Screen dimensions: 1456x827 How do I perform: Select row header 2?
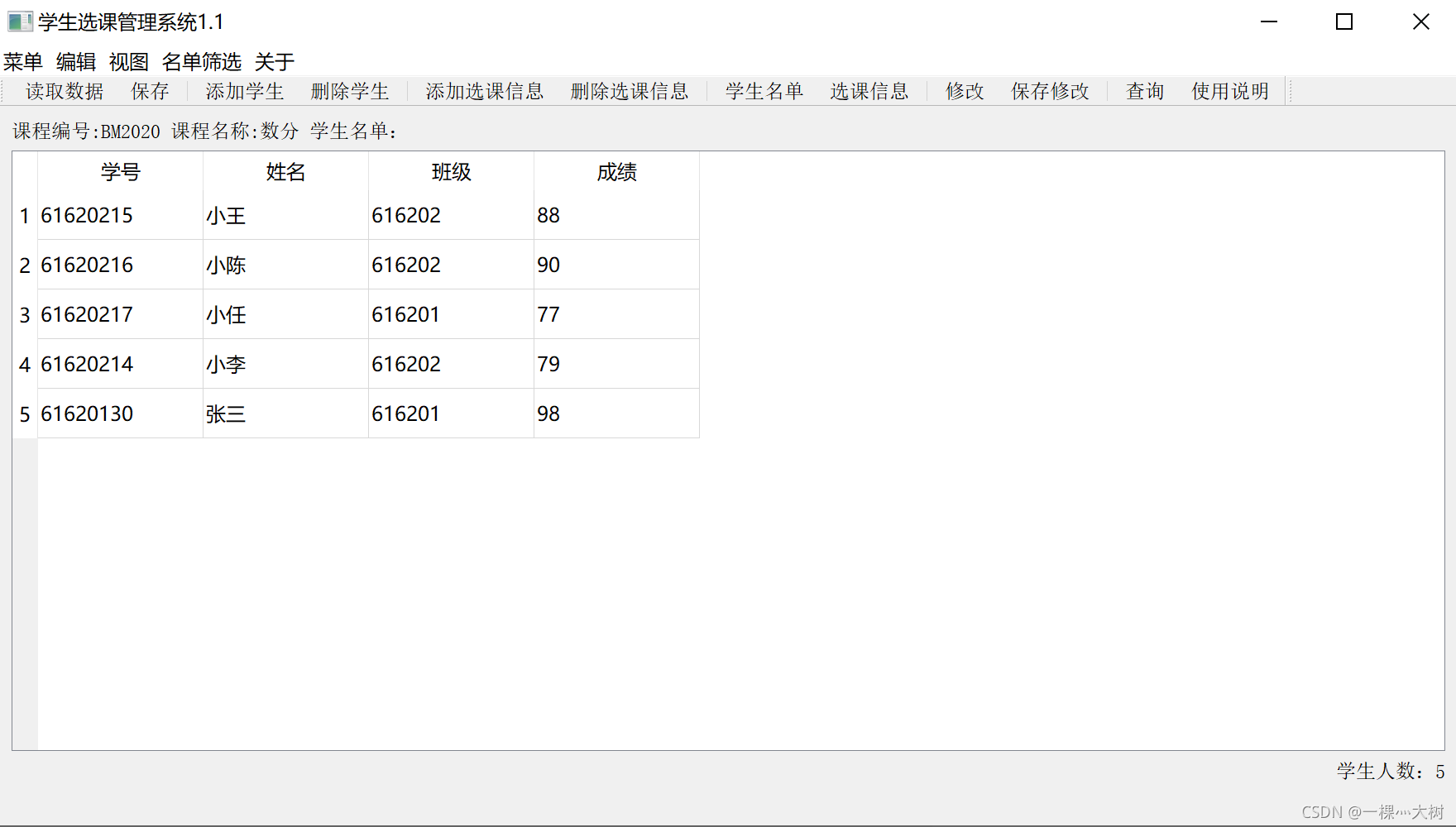(25, 265)
